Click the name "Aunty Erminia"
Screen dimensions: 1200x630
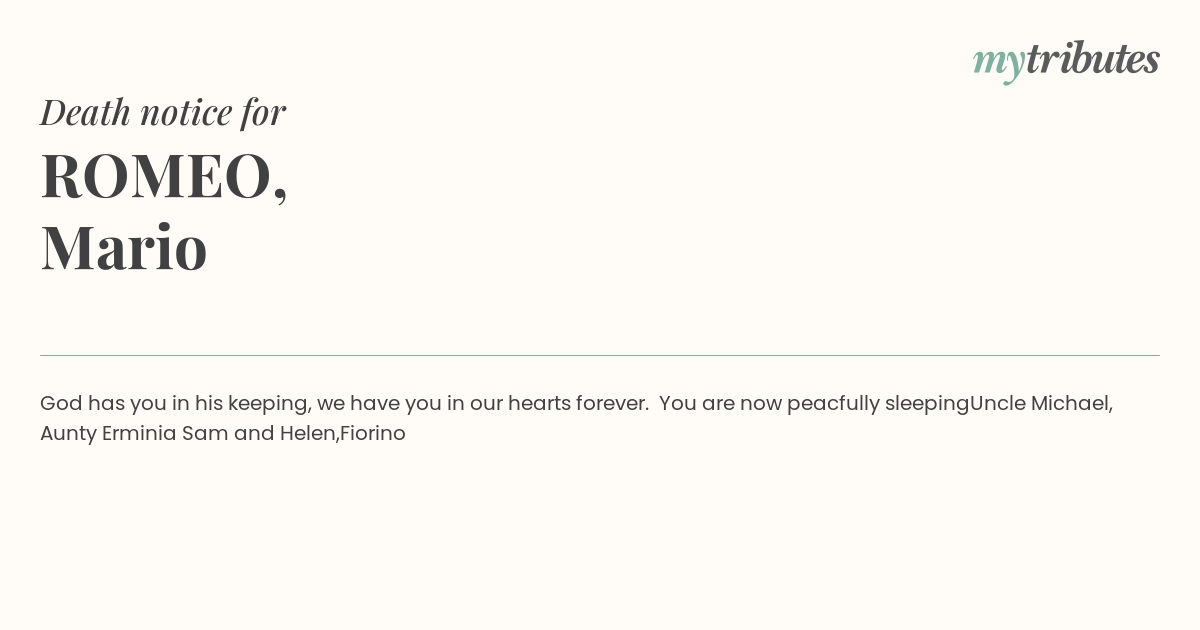(x=108, y=434)
